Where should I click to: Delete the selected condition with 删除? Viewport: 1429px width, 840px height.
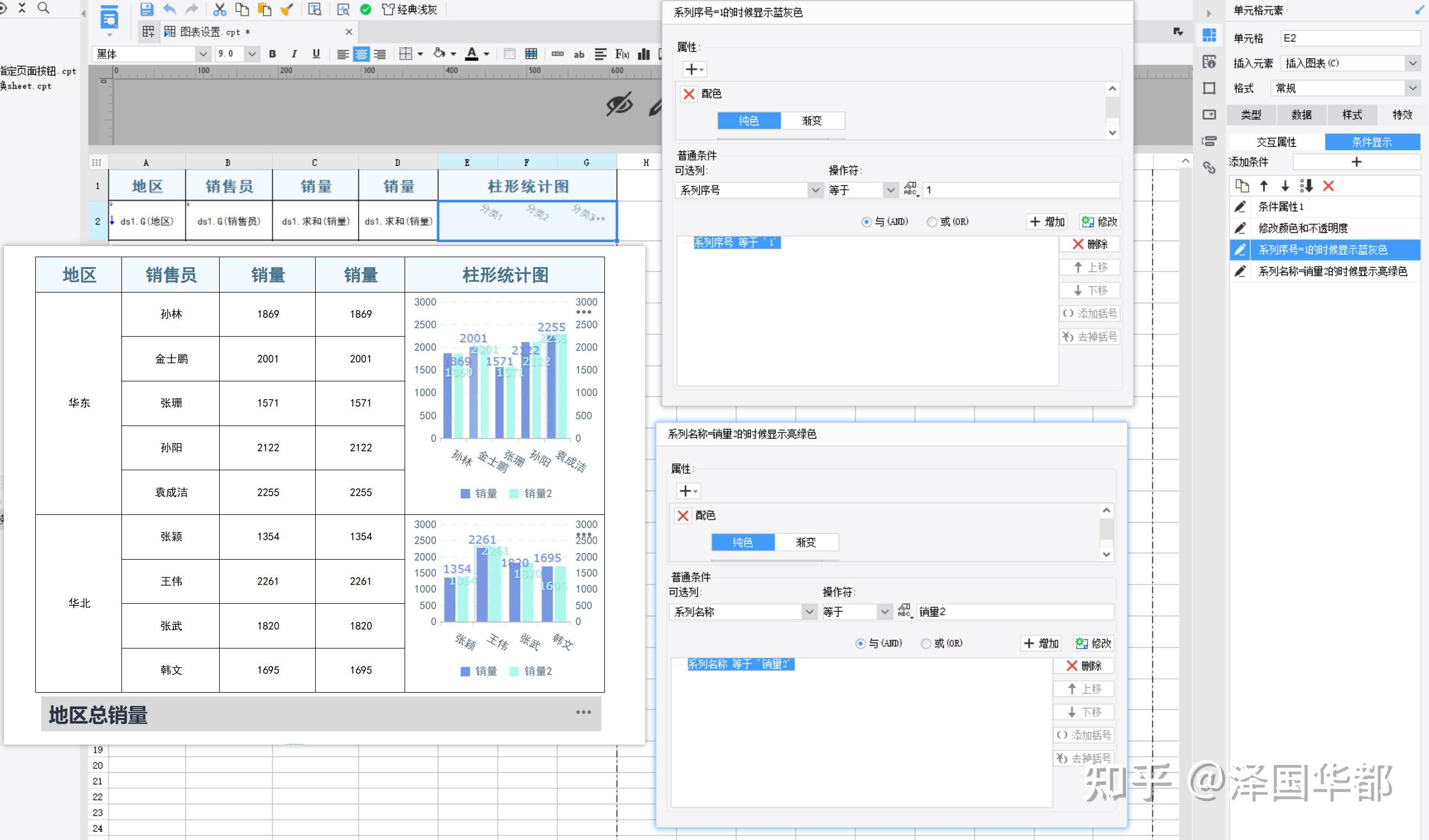coord(1090,244)
